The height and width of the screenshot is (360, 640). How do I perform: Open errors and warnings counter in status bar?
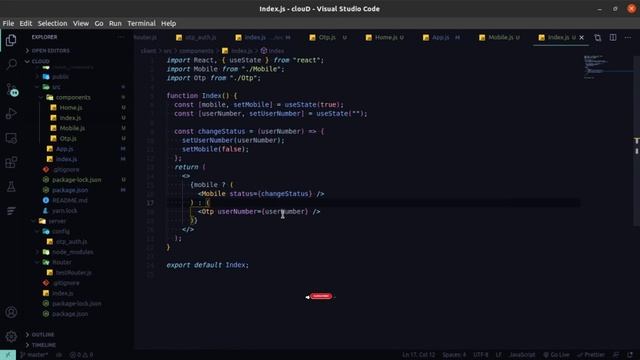pos(81,355)
